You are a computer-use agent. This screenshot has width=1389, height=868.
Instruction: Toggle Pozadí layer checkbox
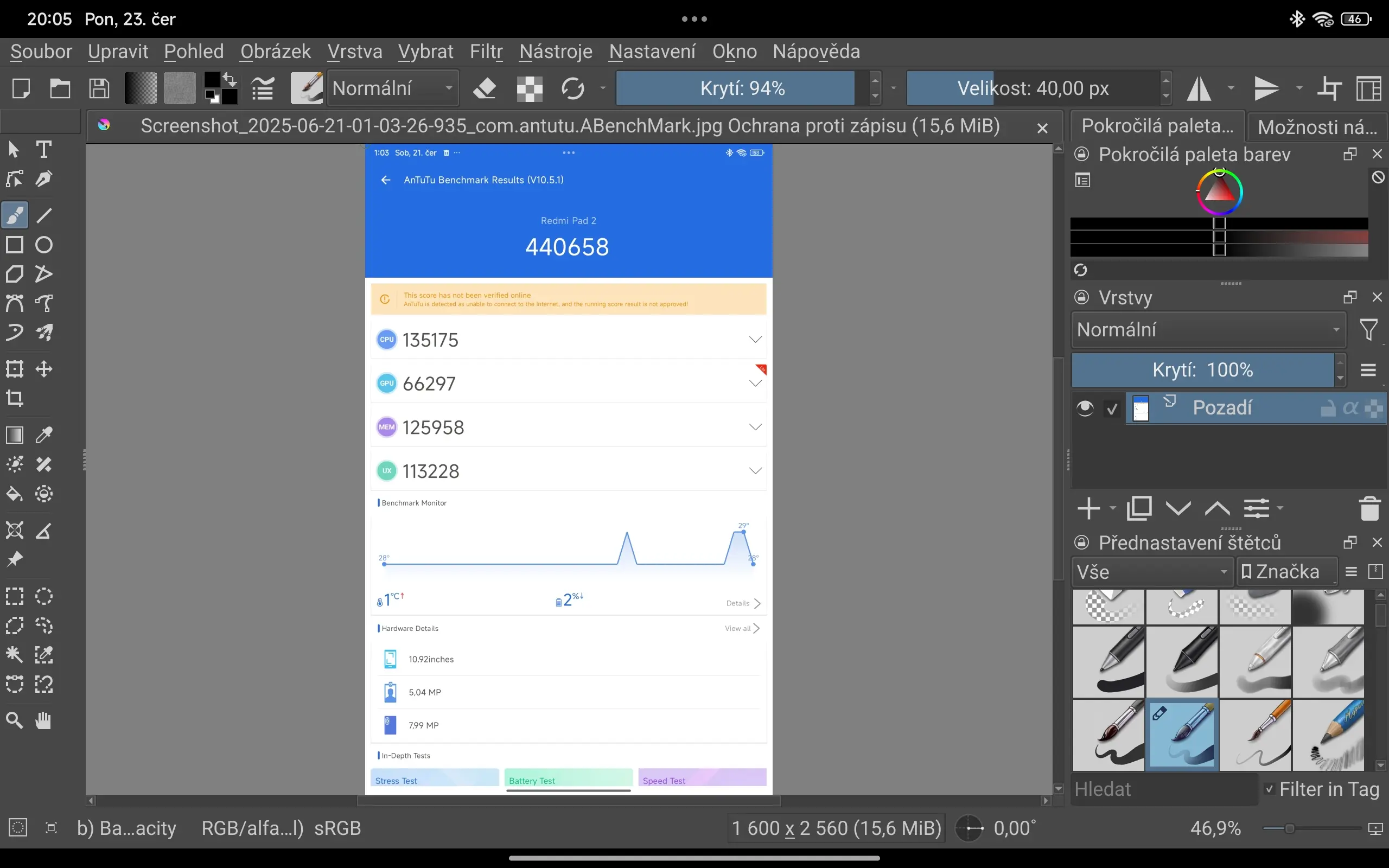coord(1112,409)
